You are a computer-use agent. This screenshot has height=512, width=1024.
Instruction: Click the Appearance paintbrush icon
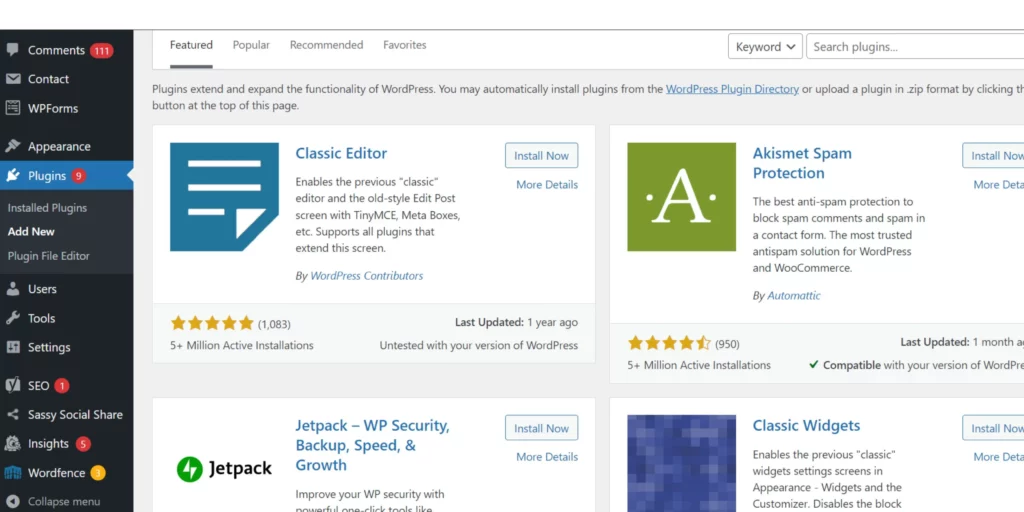point(12,146)
